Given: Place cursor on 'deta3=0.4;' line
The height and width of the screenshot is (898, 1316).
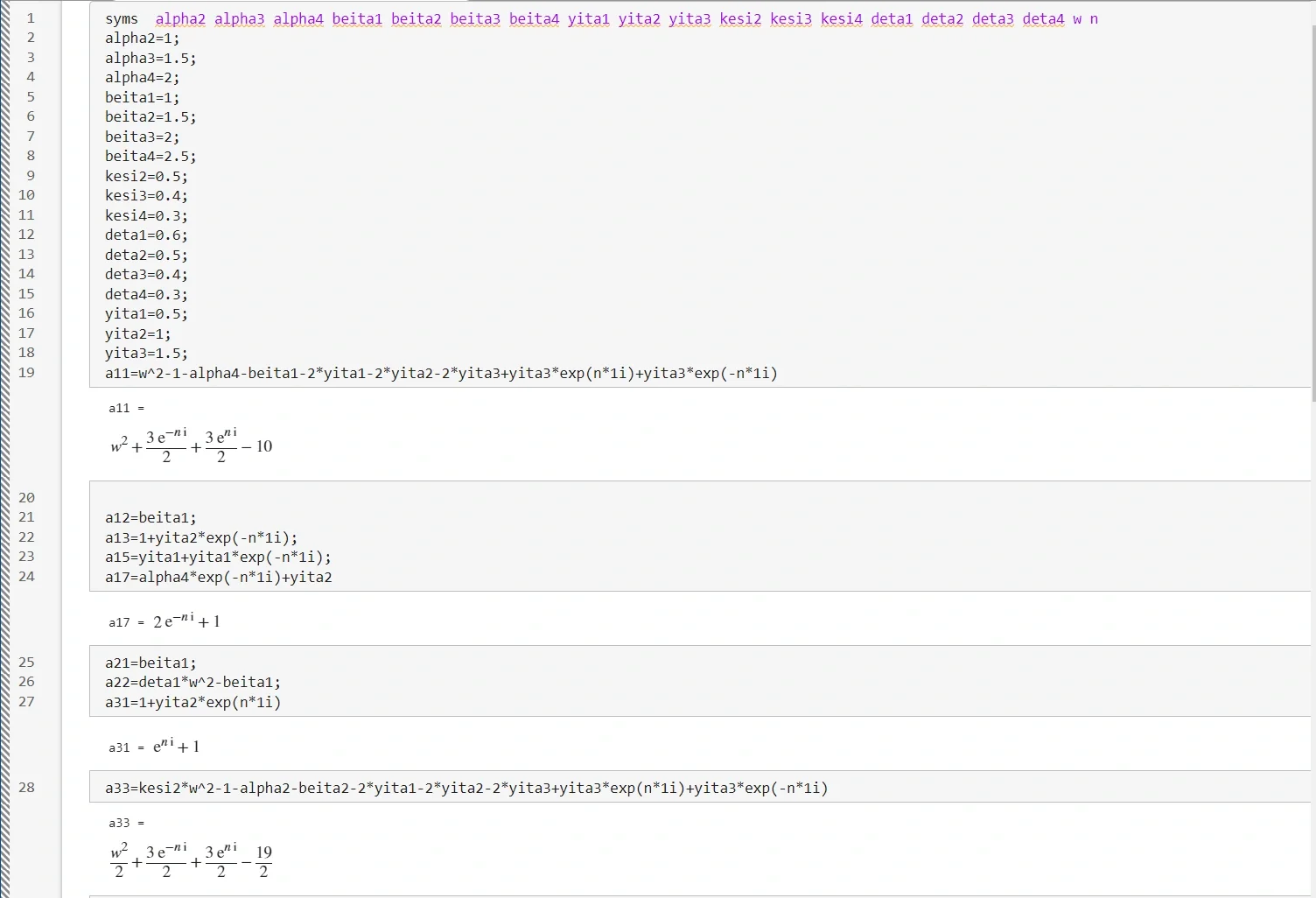Looking at the screenshot, I should pyautogui.click(x=146, y=275).
